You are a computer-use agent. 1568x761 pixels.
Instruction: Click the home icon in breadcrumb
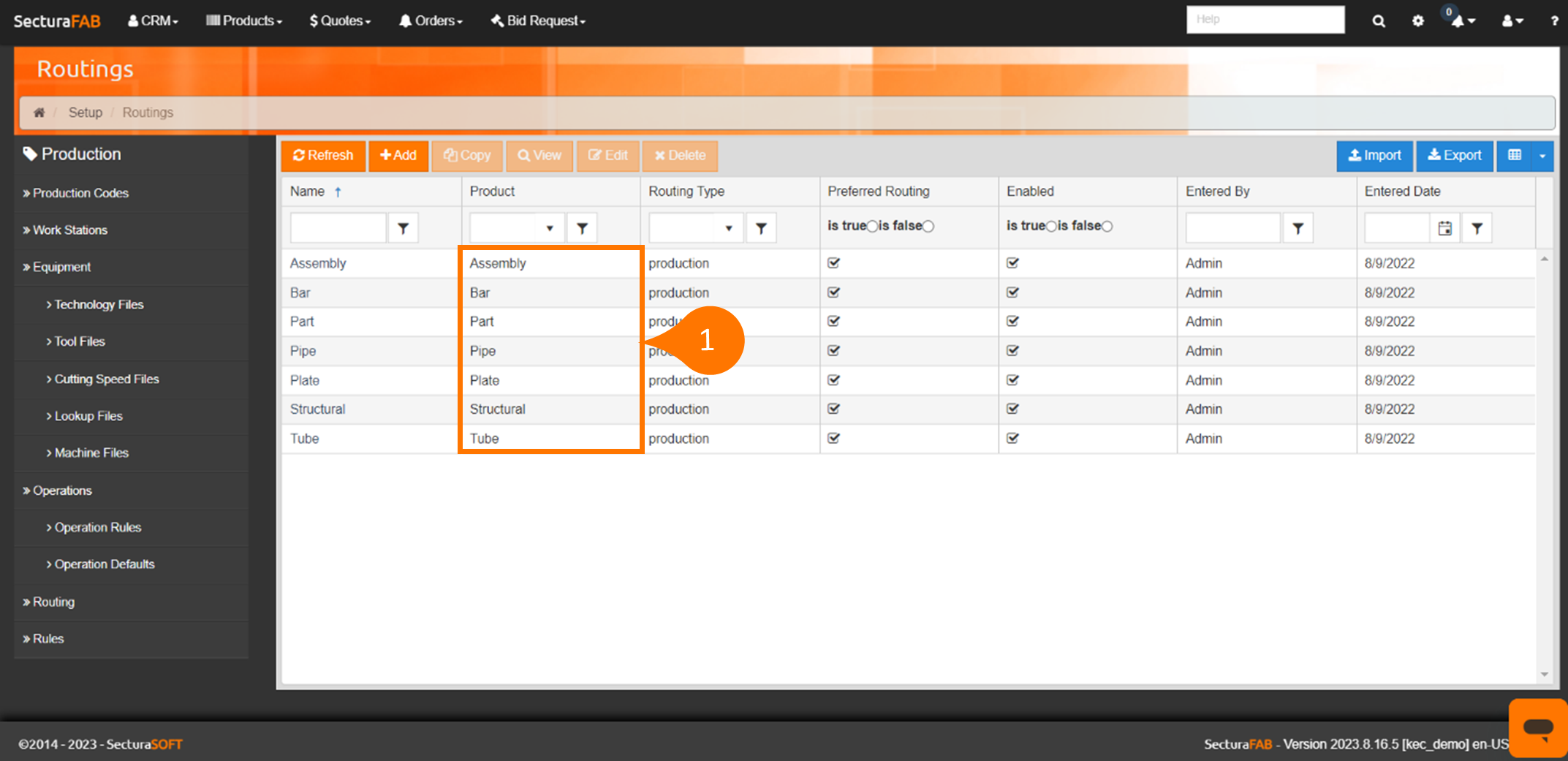pyautogui.click(x=39, y=113)
